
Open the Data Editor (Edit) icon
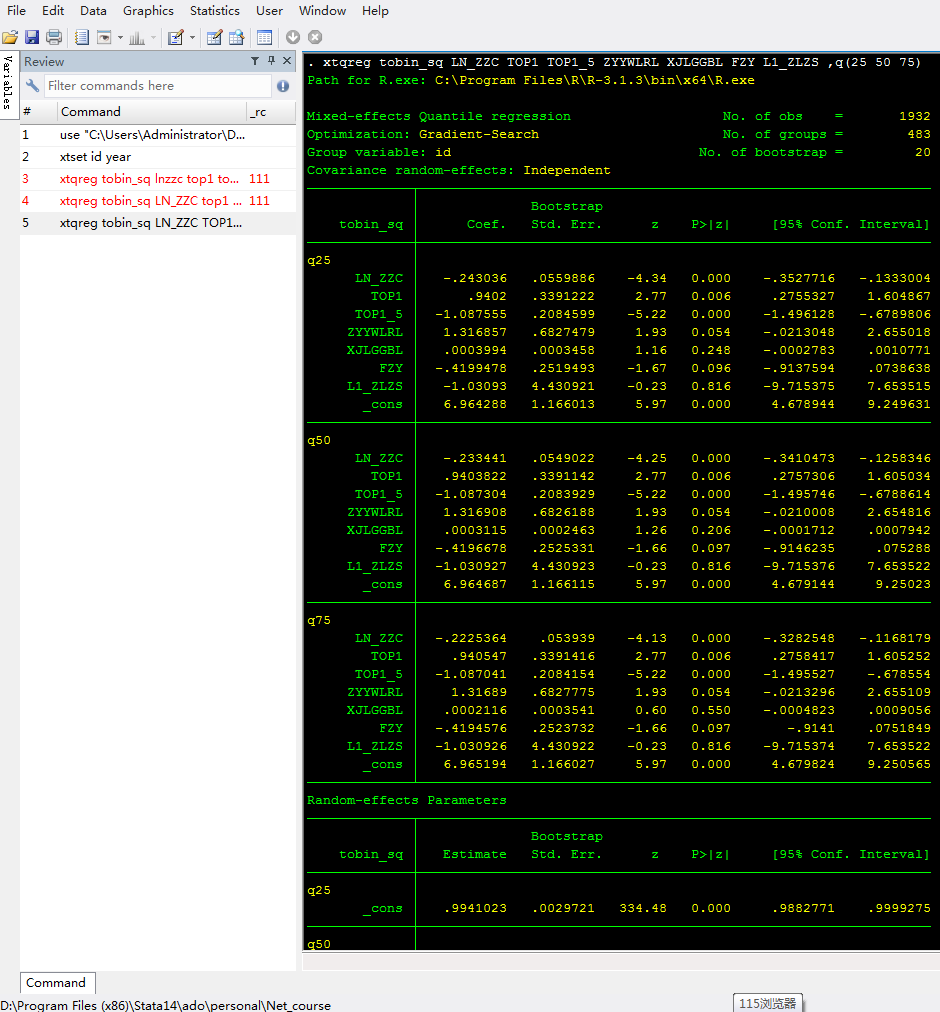214,38
